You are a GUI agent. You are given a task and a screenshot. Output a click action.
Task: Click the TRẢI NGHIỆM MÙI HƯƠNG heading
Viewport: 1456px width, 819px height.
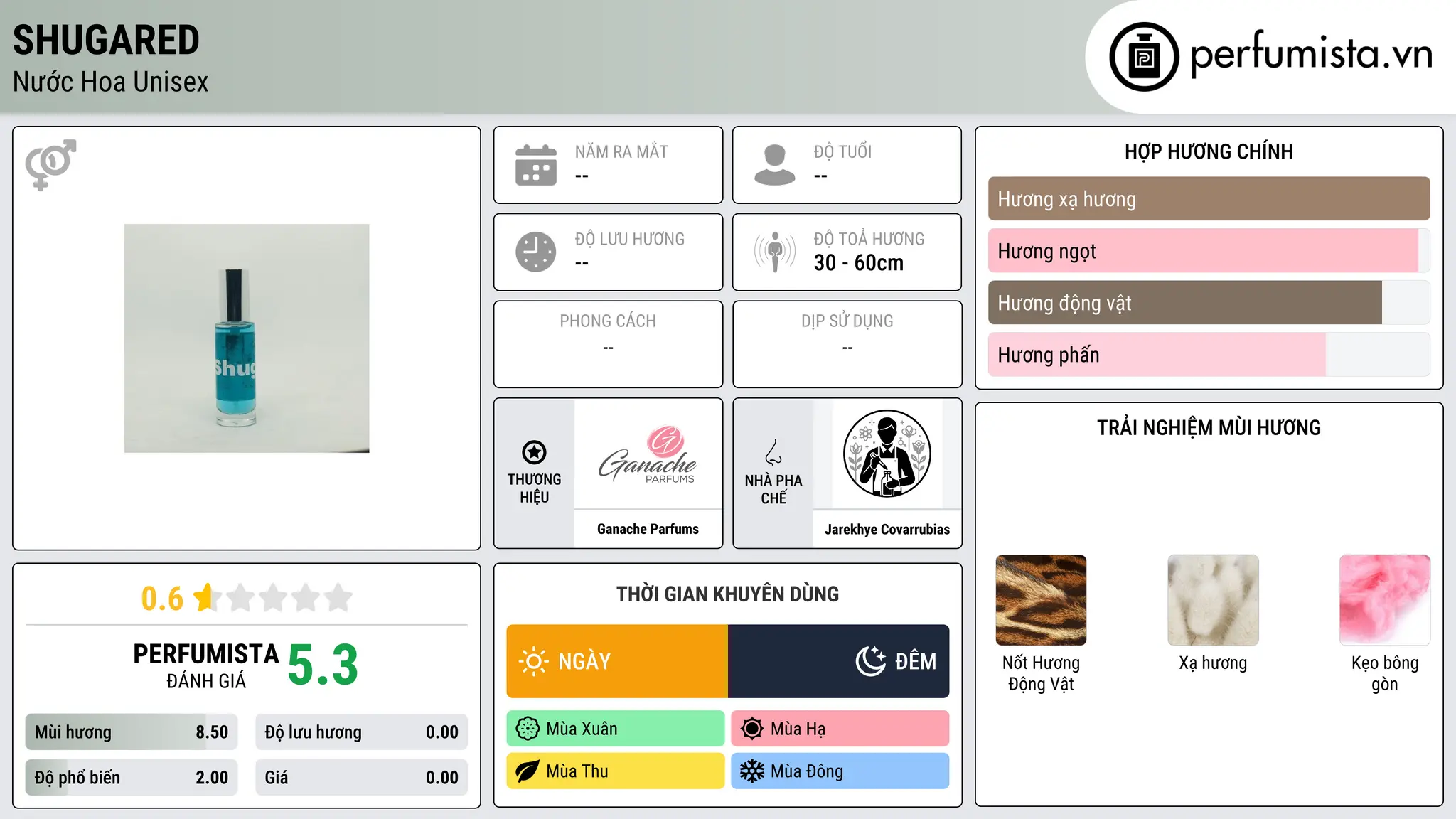(1209, 428)
